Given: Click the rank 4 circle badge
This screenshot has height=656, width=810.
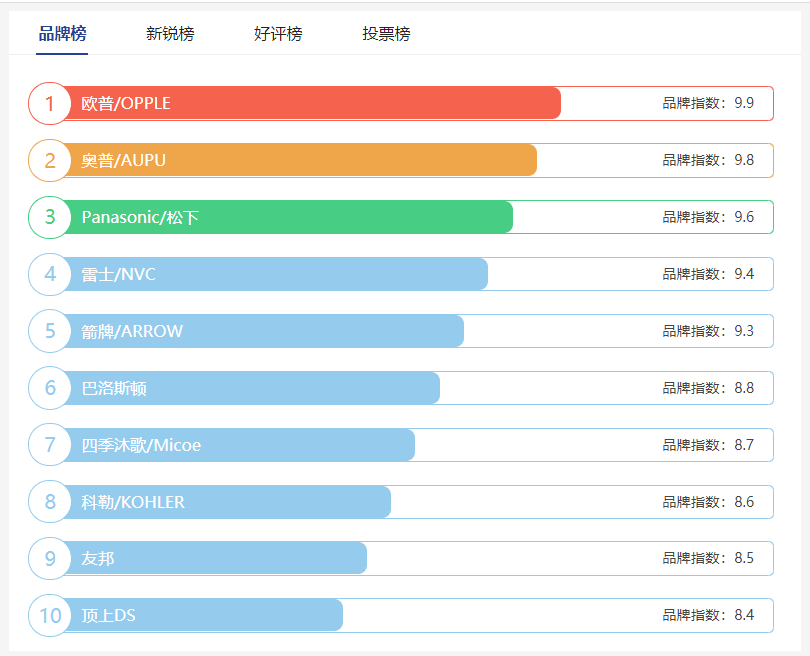Looking at the screenshot, I should tap(49, 274).
